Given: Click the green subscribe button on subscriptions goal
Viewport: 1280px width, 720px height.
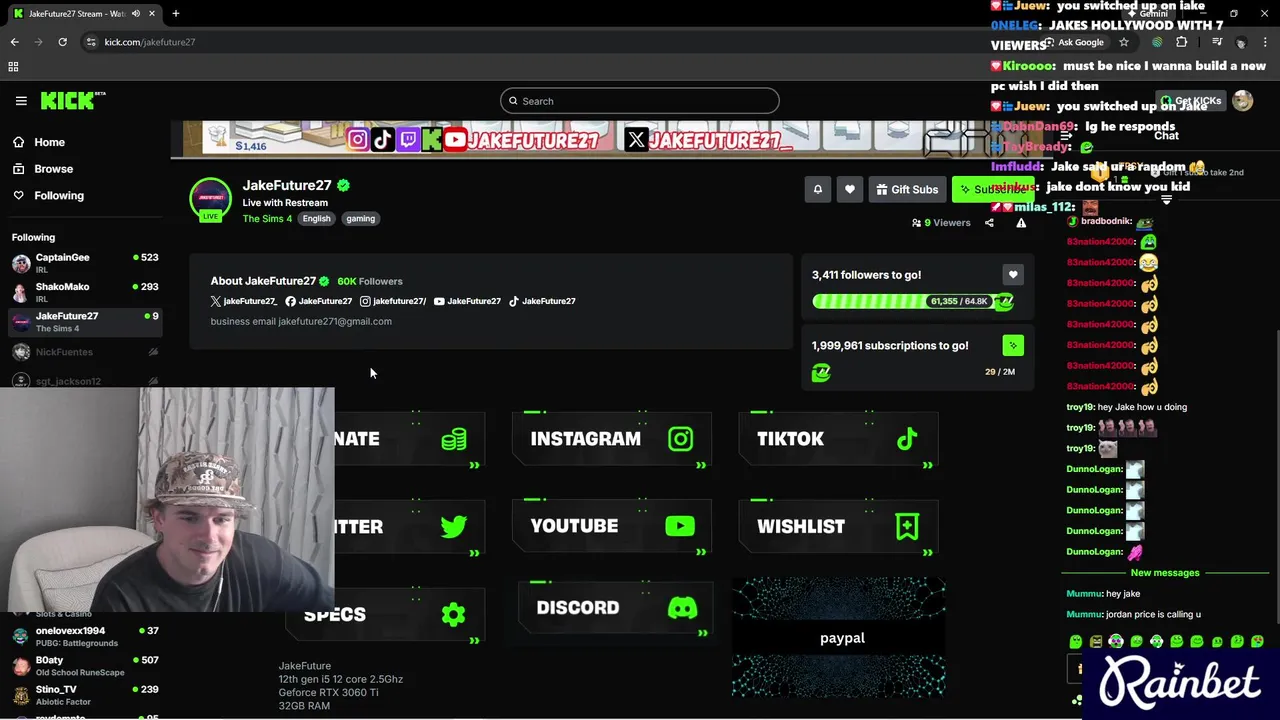Looking at the screenshot, I should pyautogui.click(x=1013, y=346).
